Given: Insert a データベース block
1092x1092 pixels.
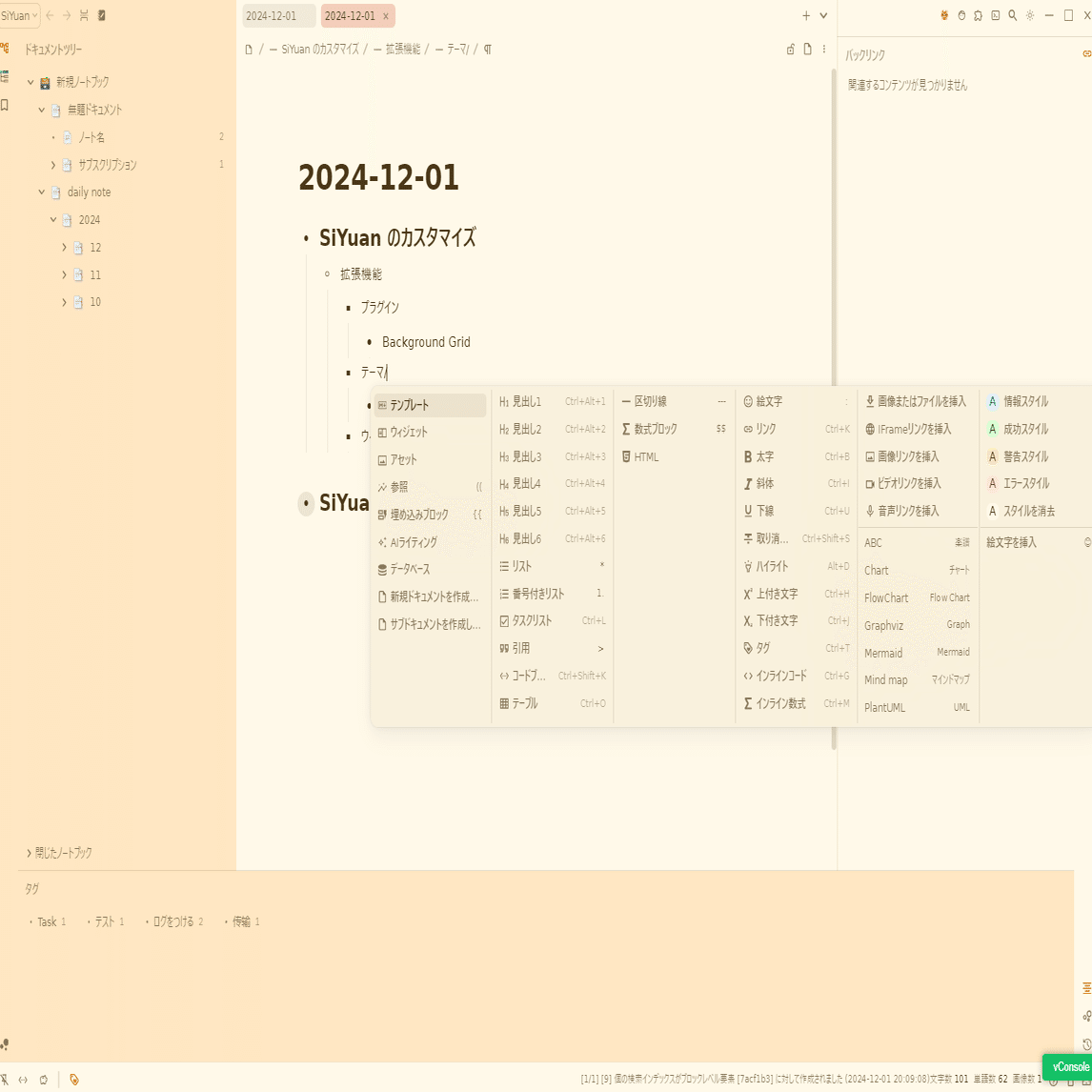Looking at the screenshot, I should pos(431,569).
